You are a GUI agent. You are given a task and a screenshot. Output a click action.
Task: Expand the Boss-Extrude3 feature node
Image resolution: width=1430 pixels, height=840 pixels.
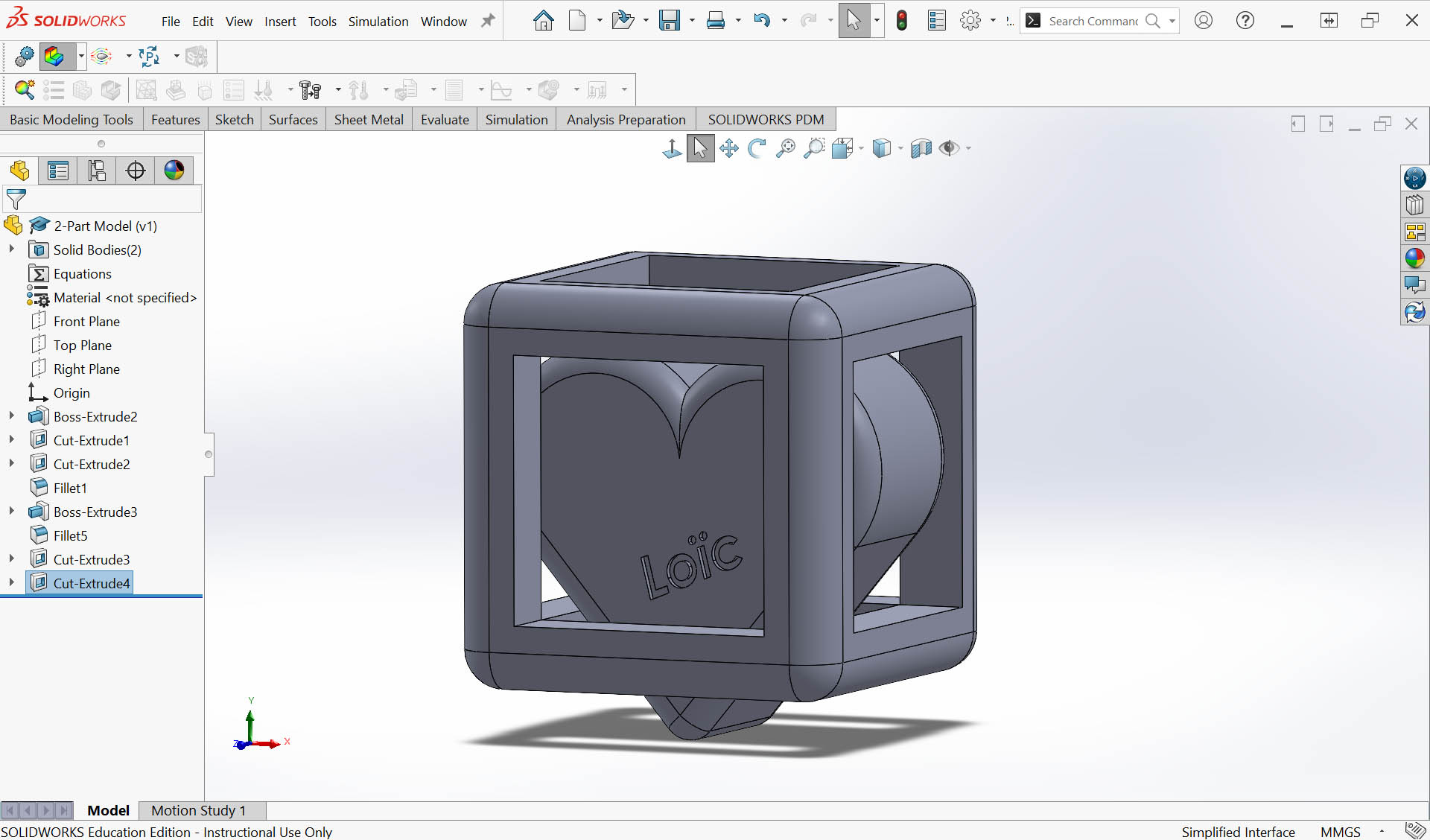tap(12, 512)
